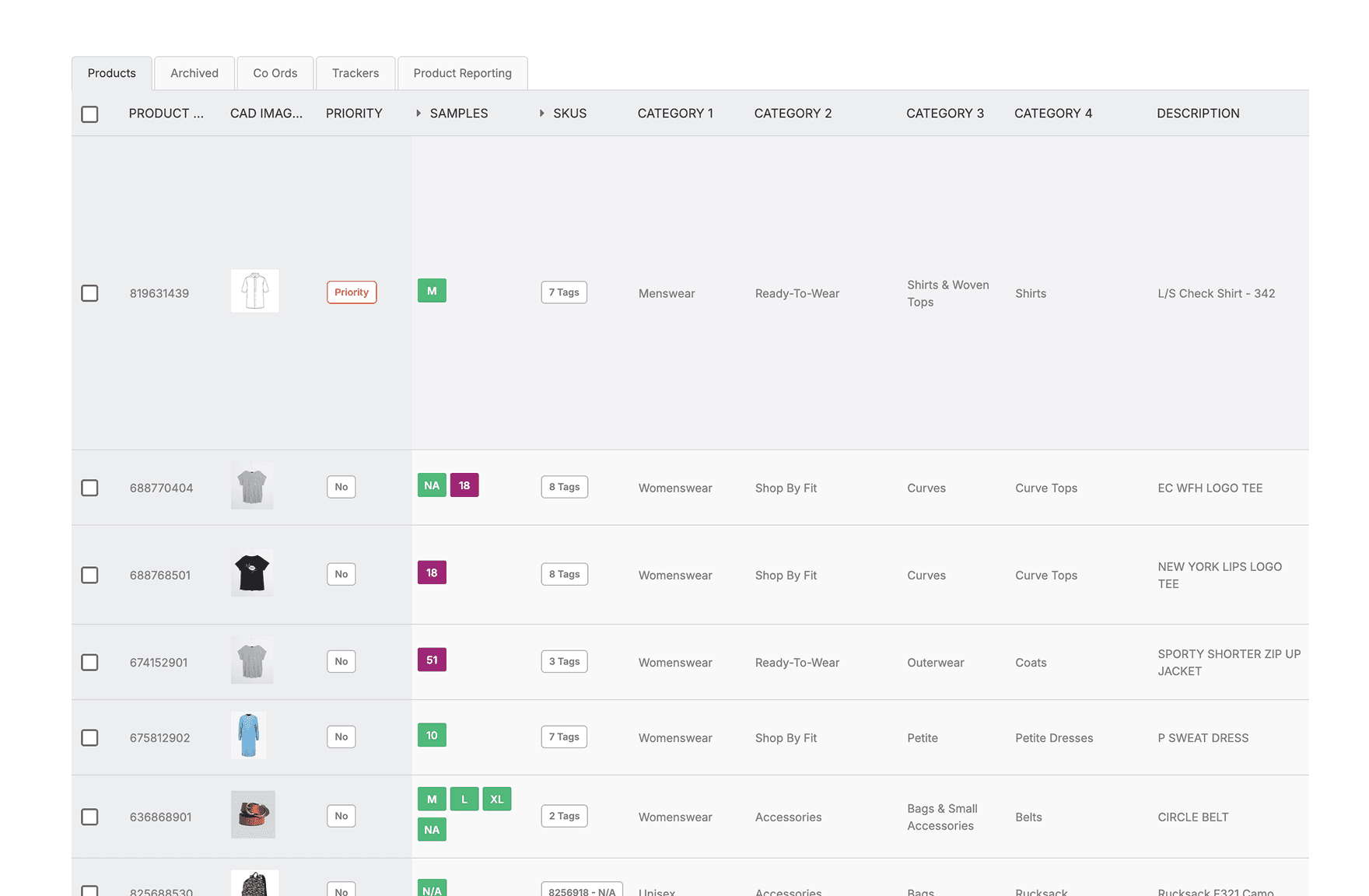Select the green NA sample for CIRCLE BELT
Viewport: 1369px width, 896px height.
(432, 829)
